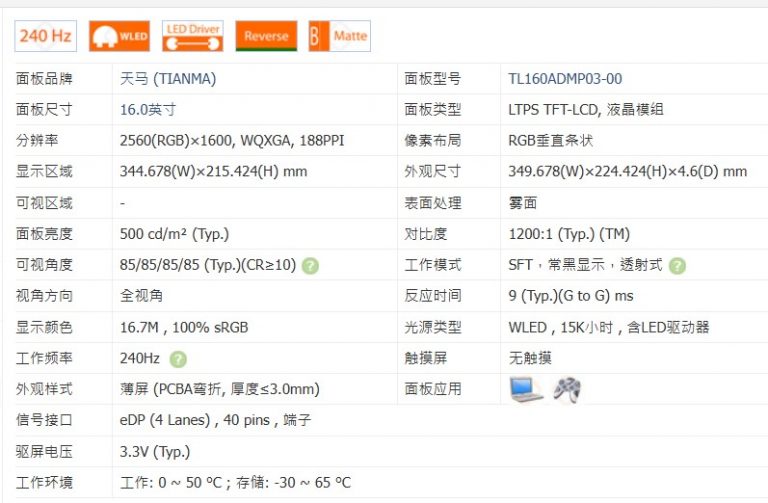Click help icon beside 240Hz working frequency
This screenshot has width=768, height=503.
178,359
